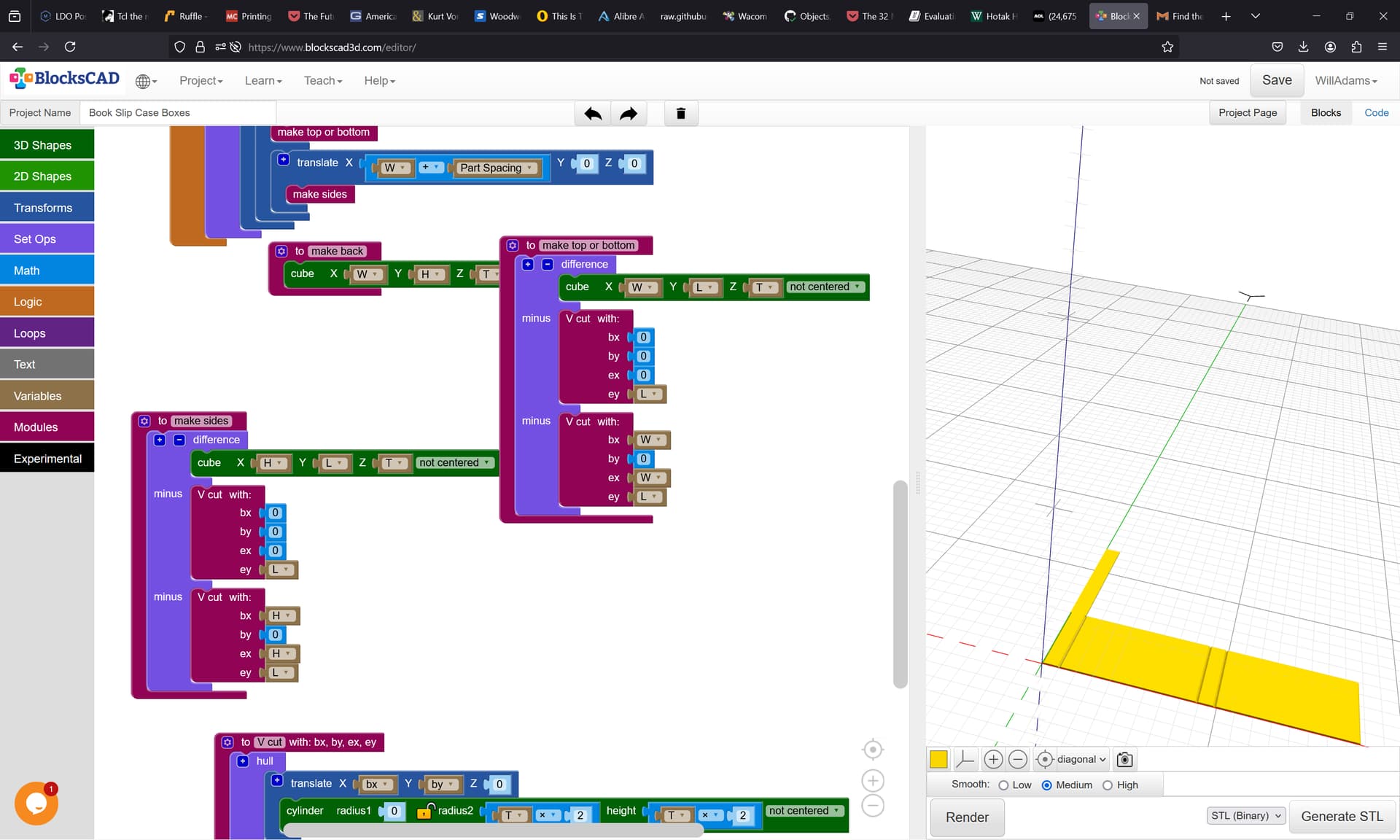The height and width of the screenshot is (840, 1400).
Task: Click the undo arrow icon
Action: tap(593, 113)
